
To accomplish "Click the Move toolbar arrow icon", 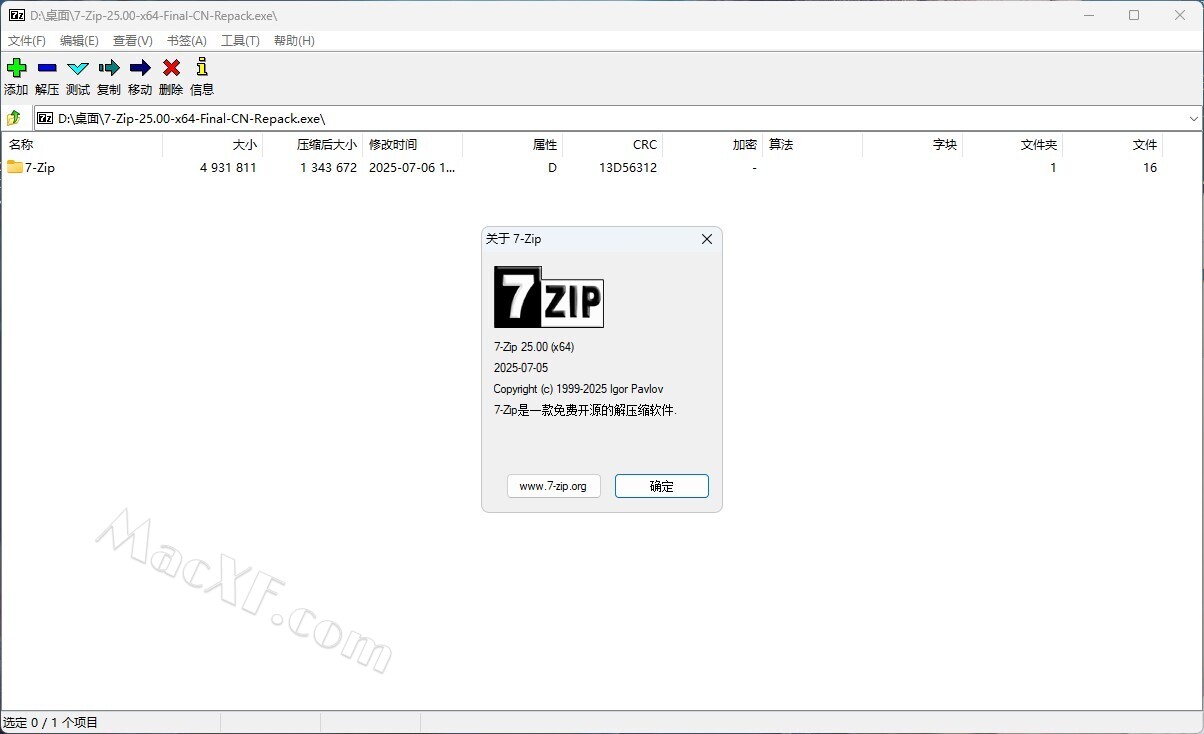I will [x=140, y=68].
